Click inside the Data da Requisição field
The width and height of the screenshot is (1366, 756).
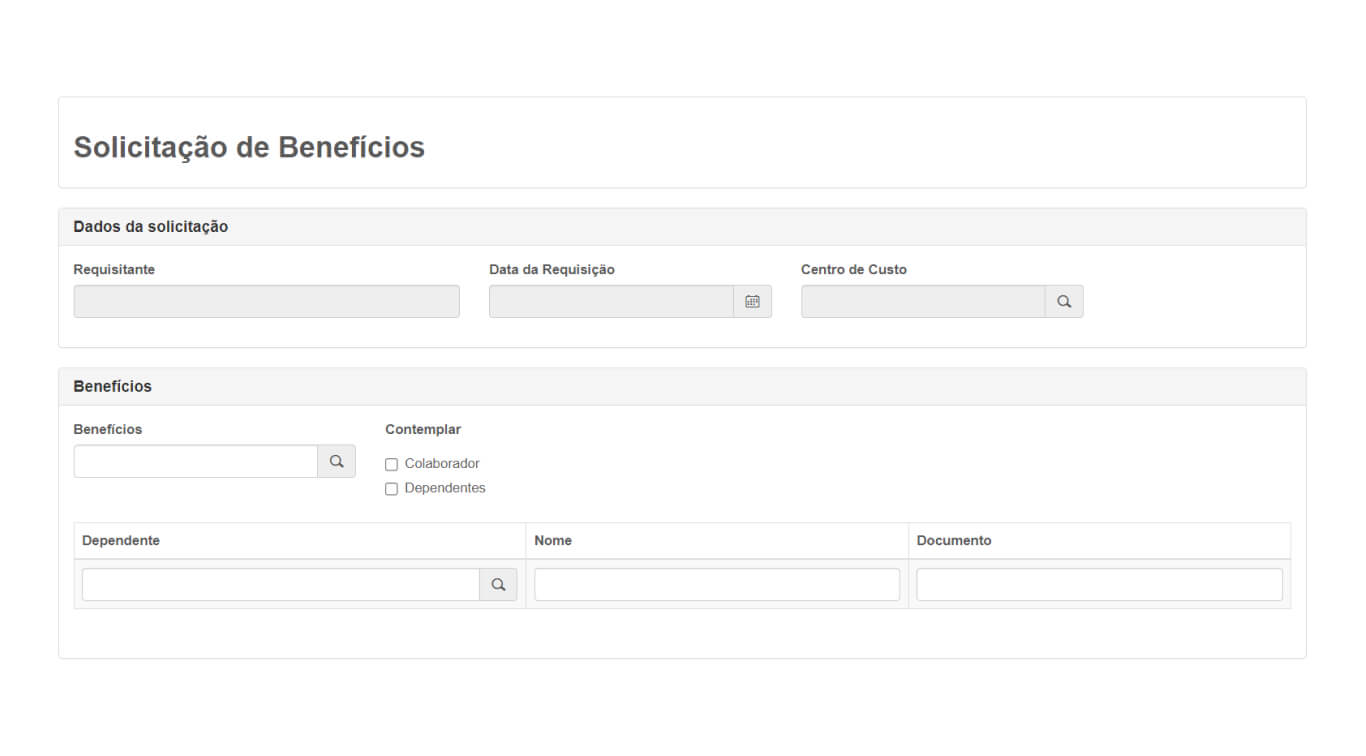(611, 301)
